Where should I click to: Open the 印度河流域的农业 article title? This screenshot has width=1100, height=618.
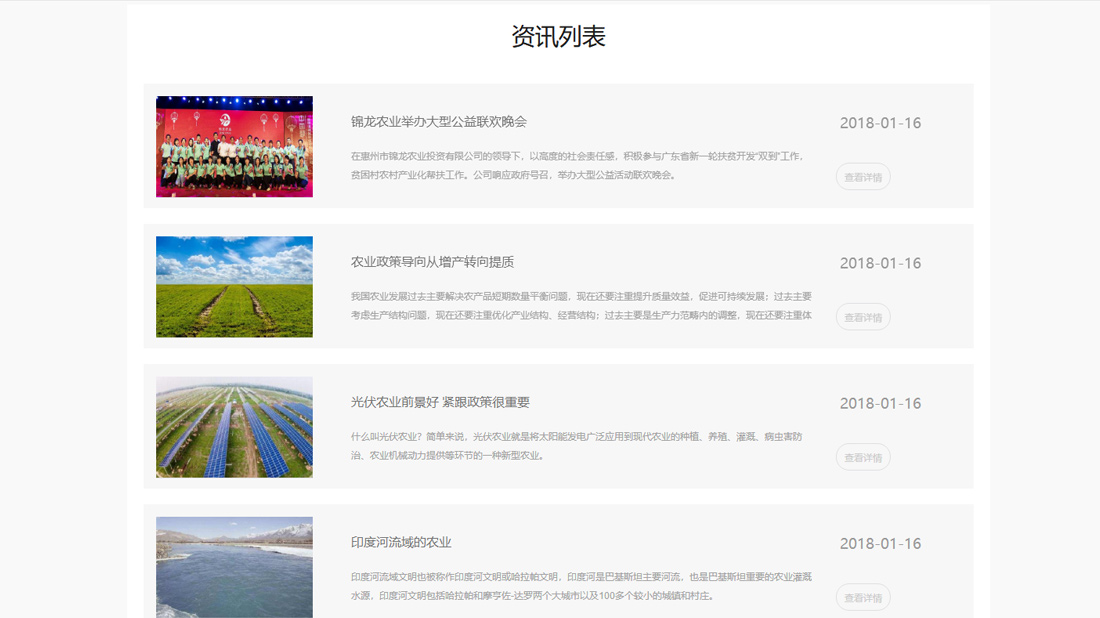(401, 542)
